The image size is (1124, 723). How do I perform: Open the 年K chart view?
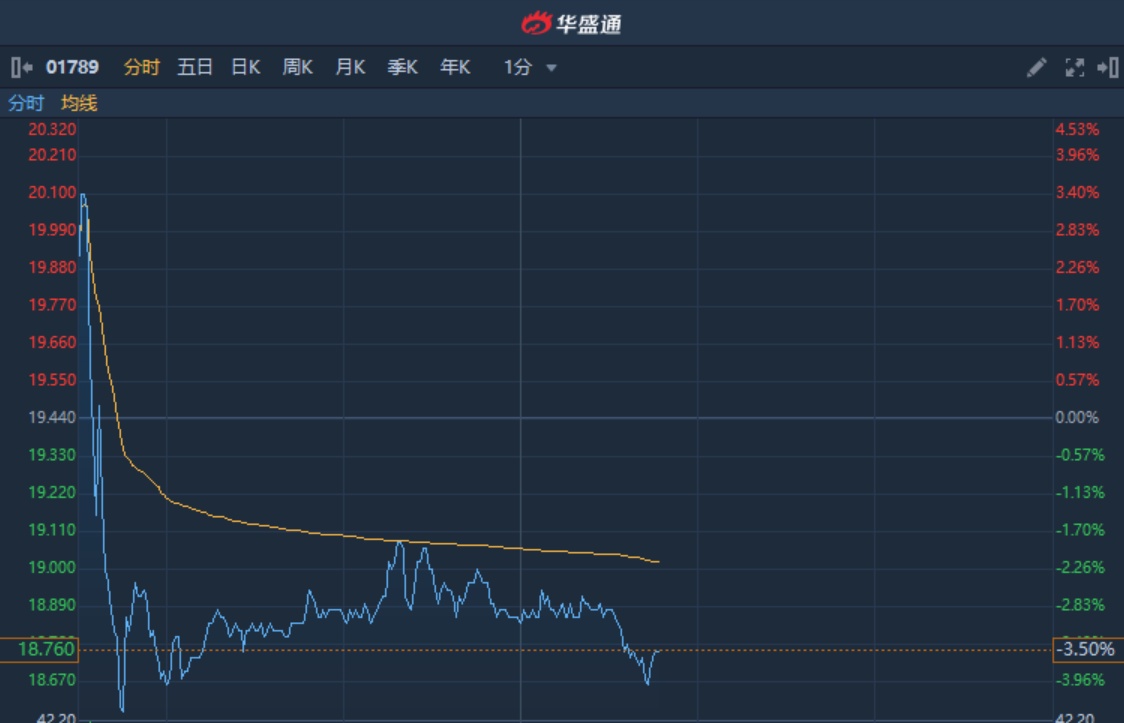(x=455, y=68)
